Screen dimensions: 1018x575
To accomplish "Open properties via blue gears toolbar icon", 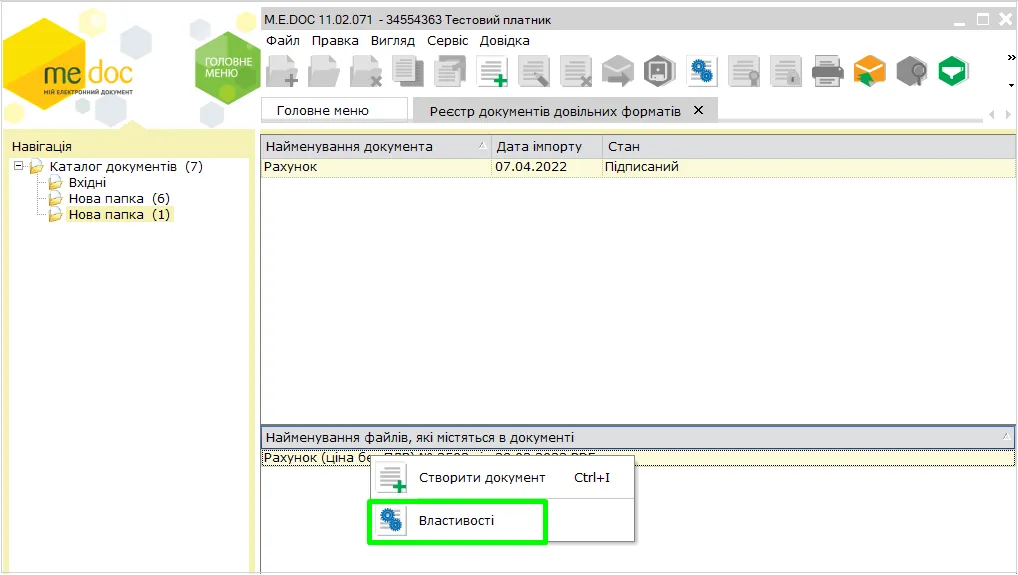I will pos(702,71).
